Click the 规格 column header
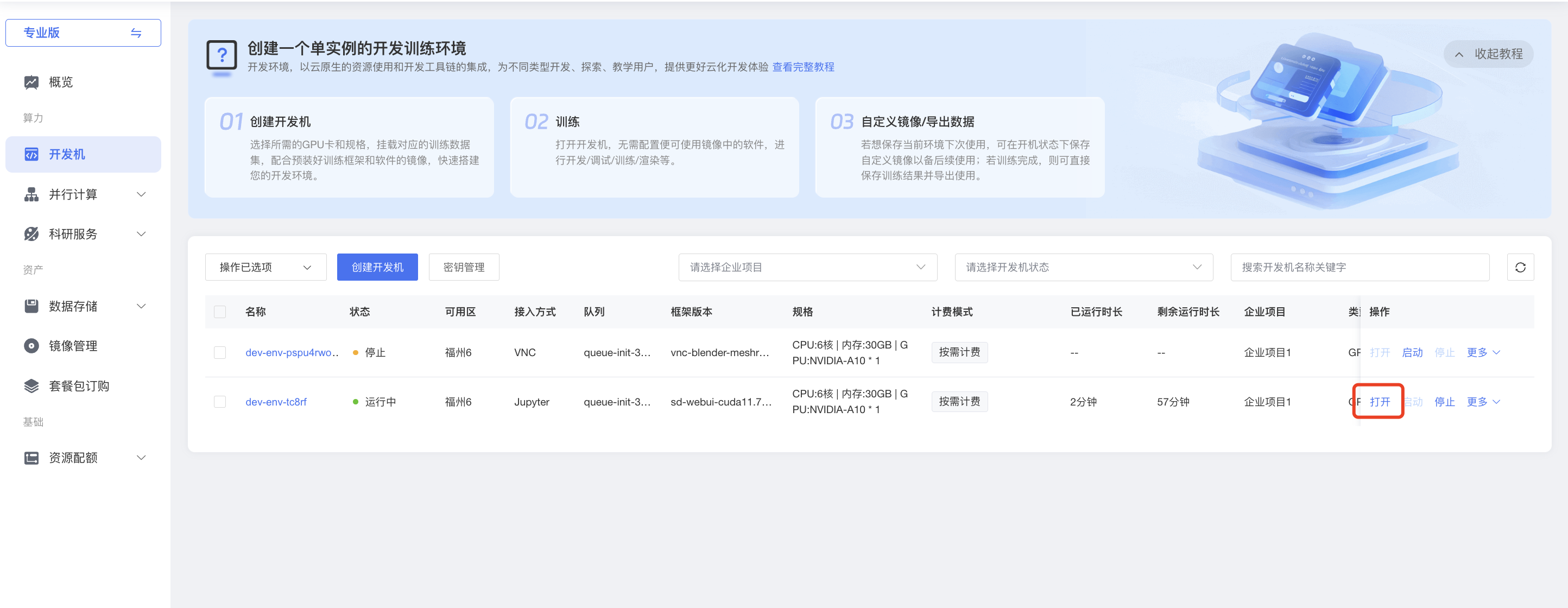1568x608 pixels. [x=802, y=312]
